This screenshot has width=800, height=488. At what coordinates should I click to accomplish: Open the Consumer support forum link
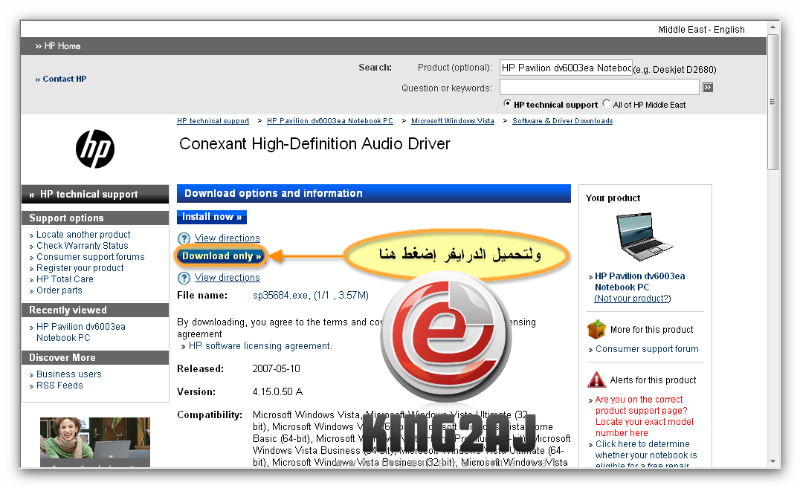click(646, 349)
